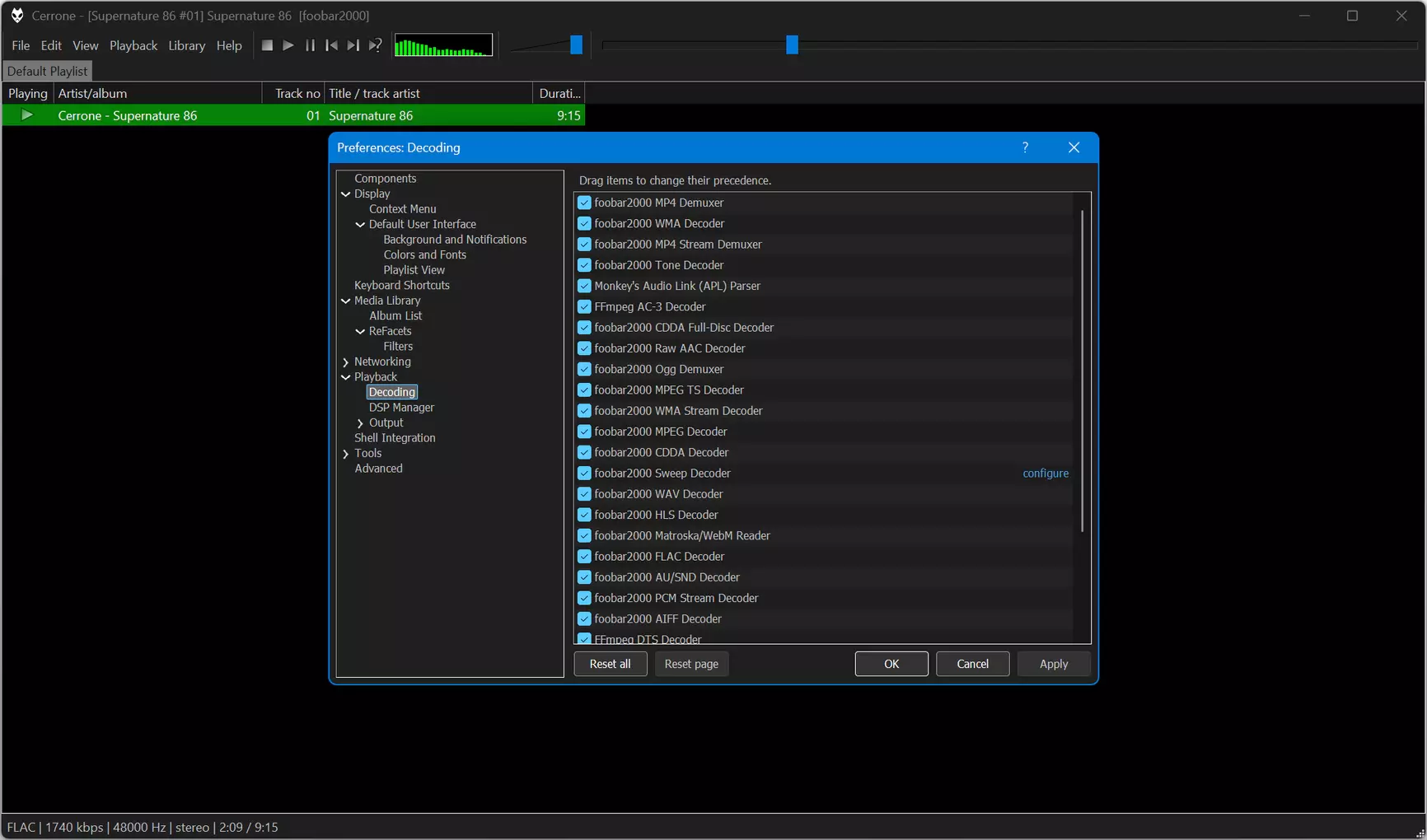Skip to next track icon

[353, 45]
